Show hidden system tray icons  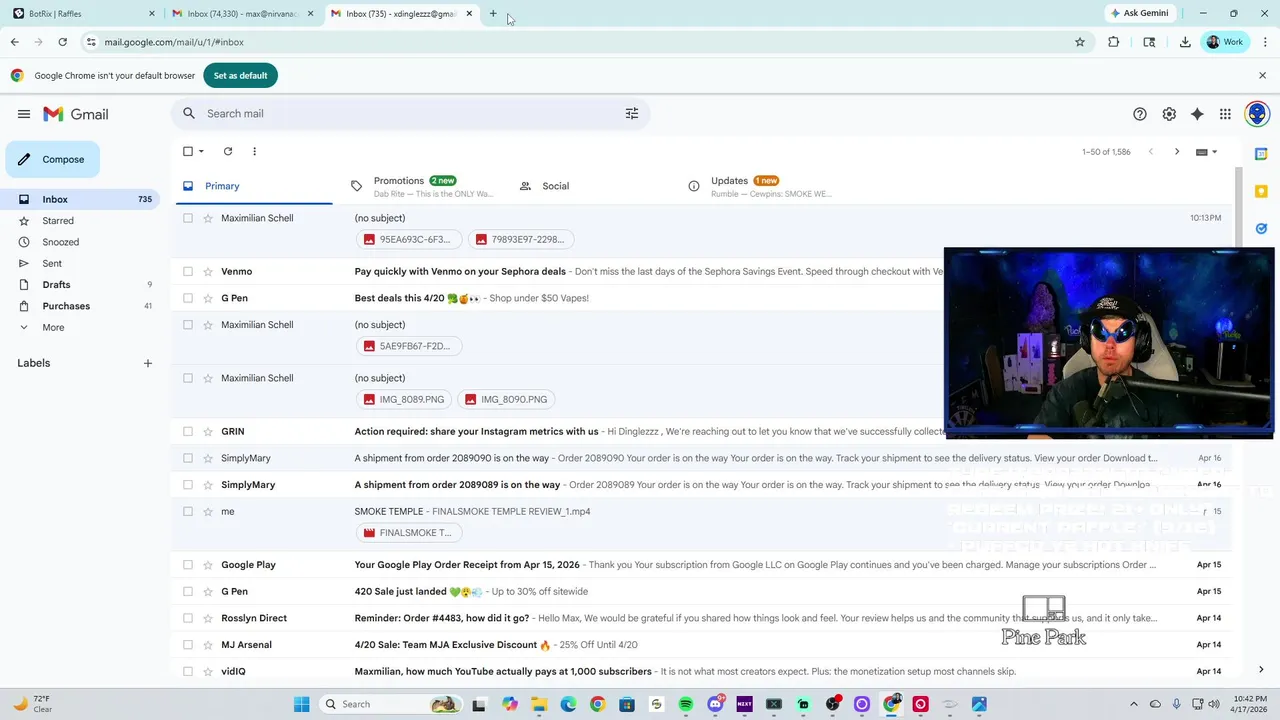[1134, 704]
